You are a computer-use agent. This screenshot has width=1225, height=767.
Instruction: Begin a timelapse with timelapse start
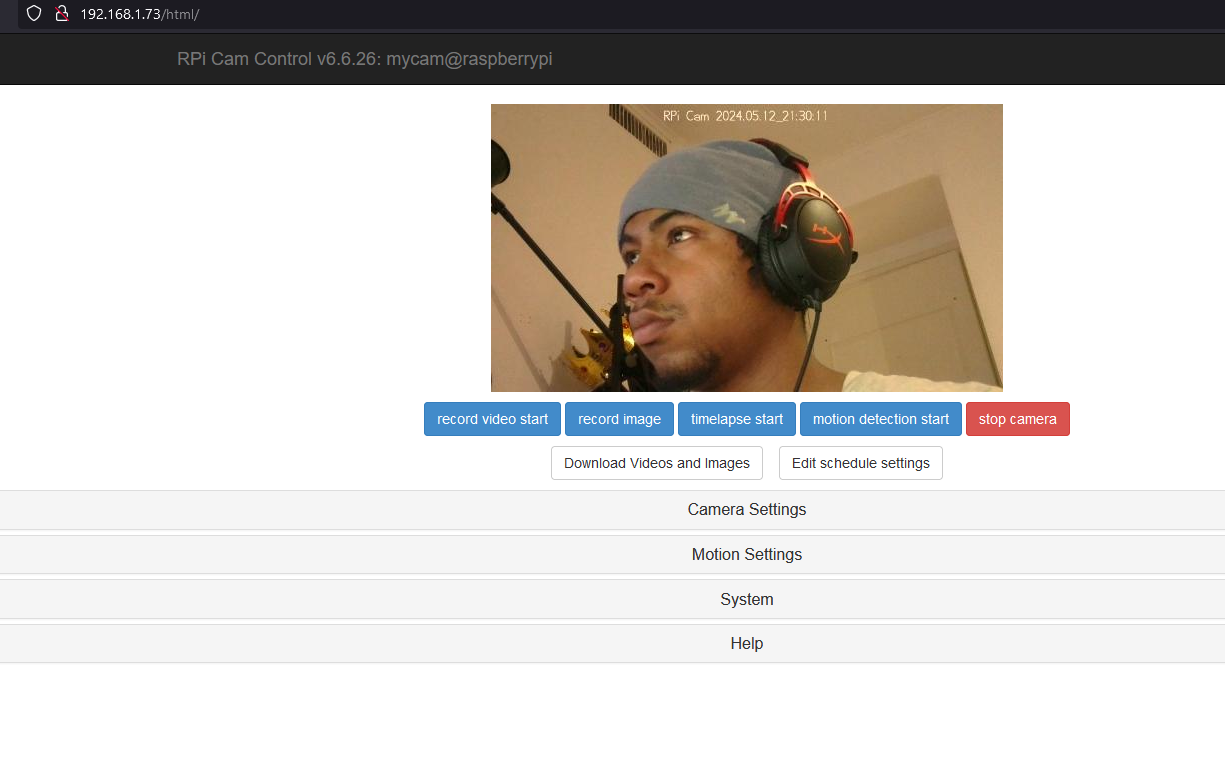click(737, 419)
